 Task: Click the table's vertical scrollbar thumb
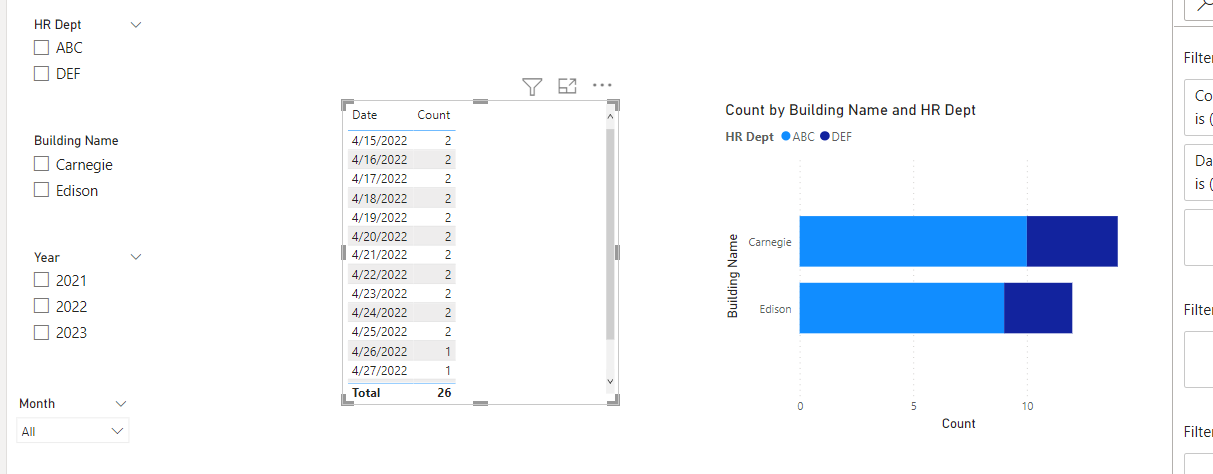[x=610, y=234]
